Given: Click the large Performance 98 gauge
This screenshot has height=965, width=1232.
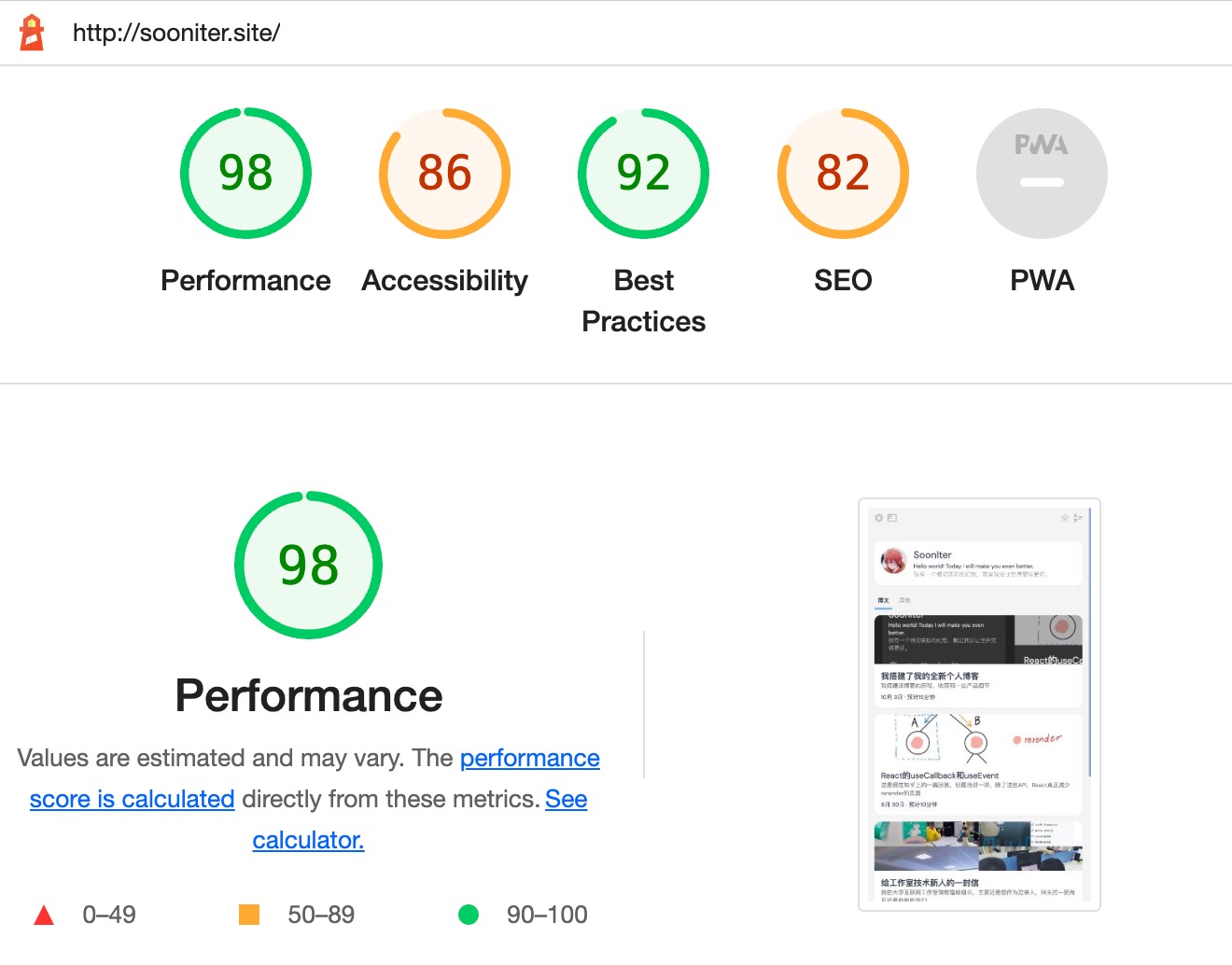Looking at the screenshot, I should click(x=308, y=565).
